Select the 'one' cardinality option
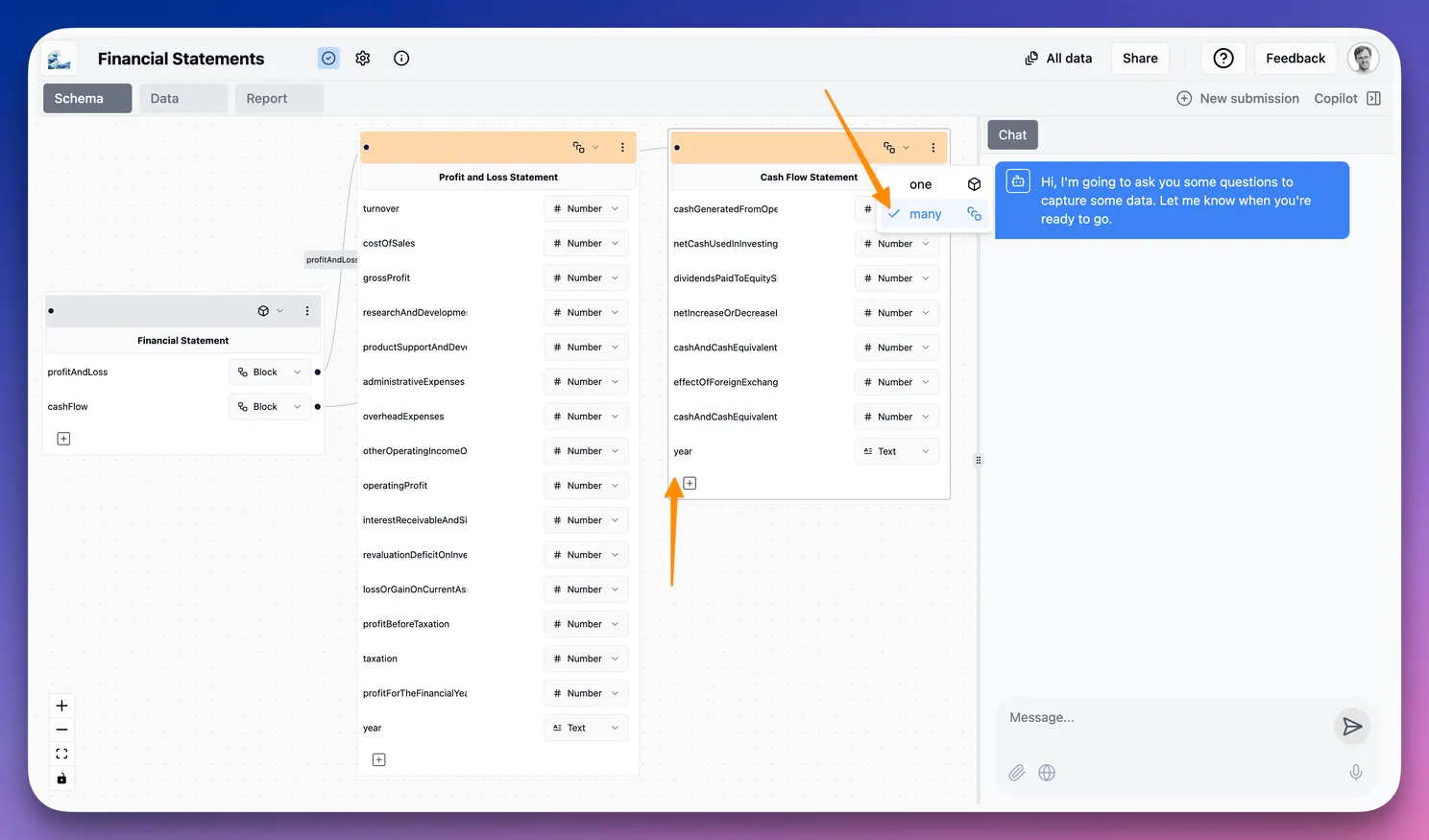 [x=921, y=184]
